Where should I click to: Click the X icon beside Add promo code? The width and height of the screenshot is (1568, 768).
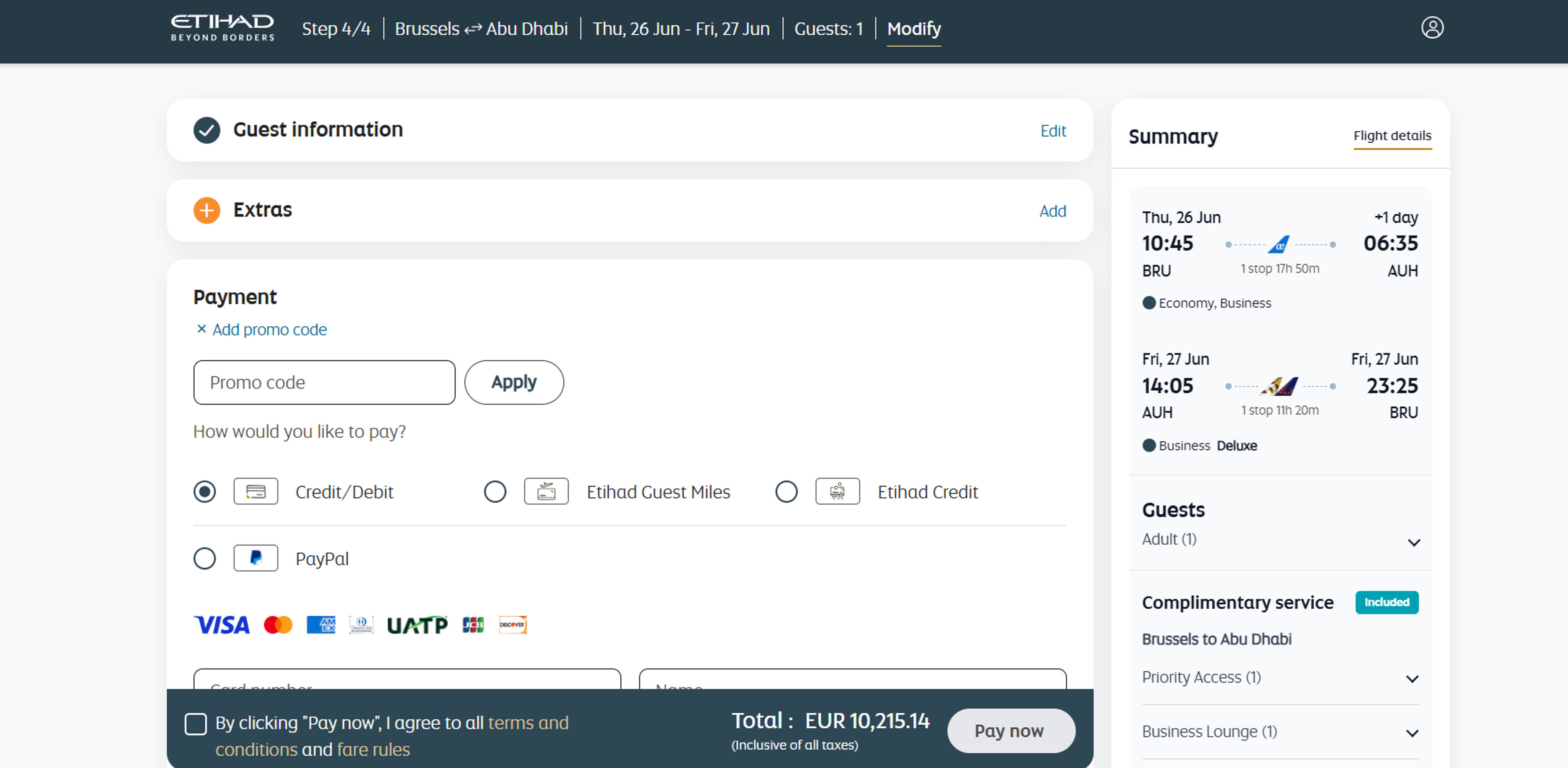pyautogui.click(x=201, y=329)
